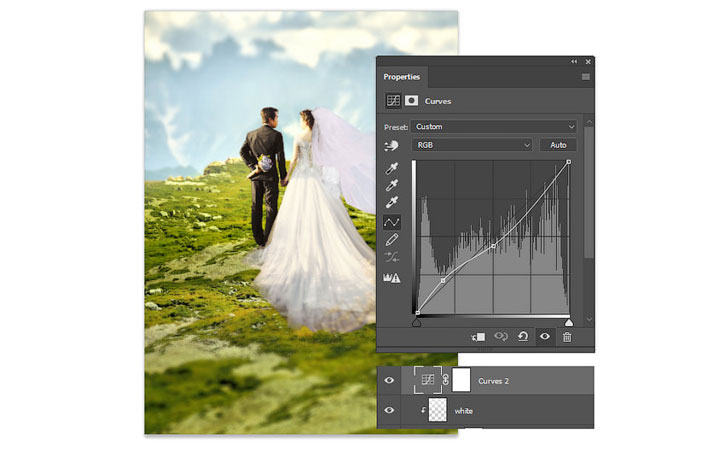Click the Curves label in Properties

click(437, 101)
